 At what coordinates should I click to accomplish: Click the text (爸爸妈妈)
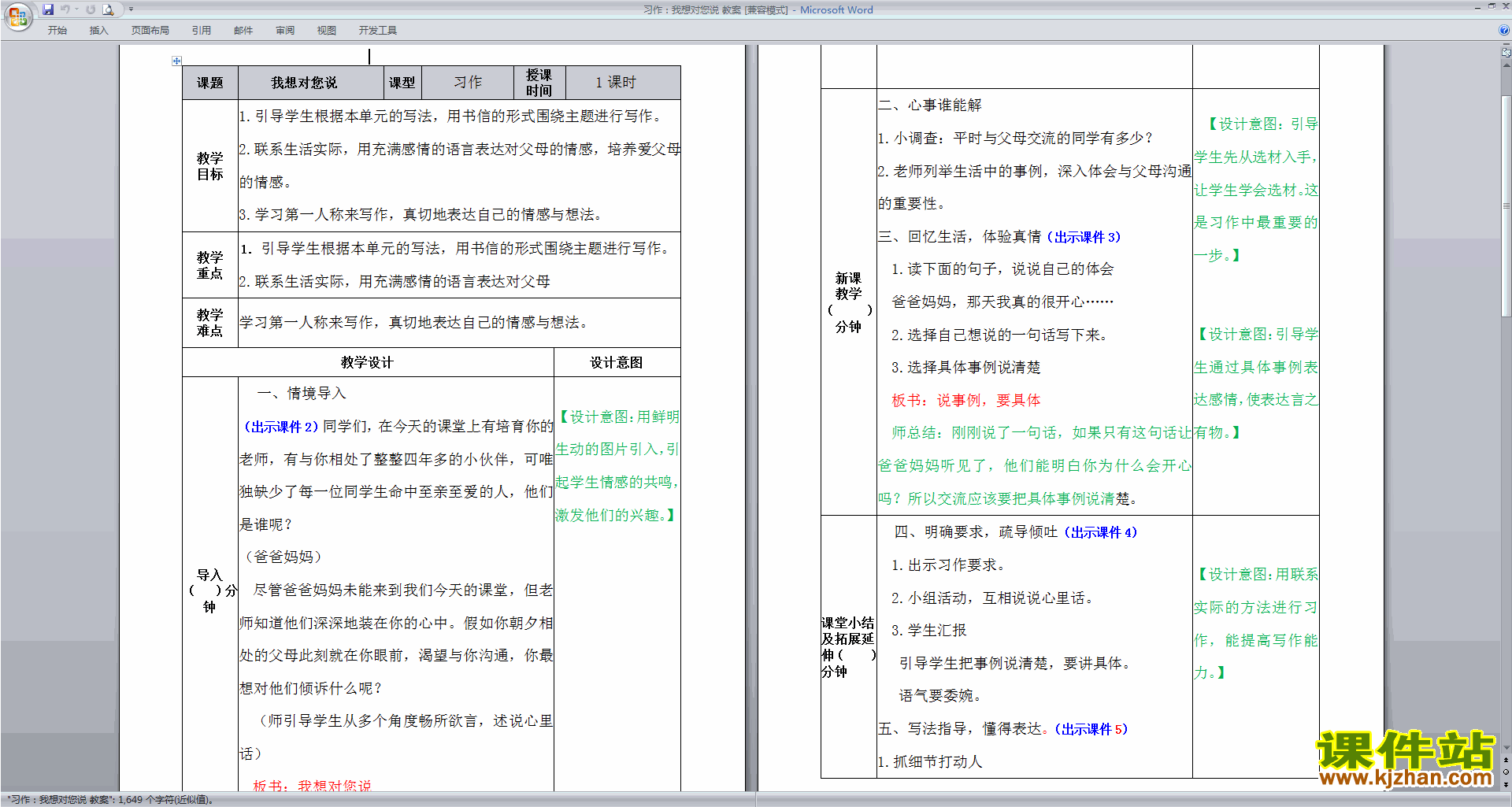[x=283, y=557]
